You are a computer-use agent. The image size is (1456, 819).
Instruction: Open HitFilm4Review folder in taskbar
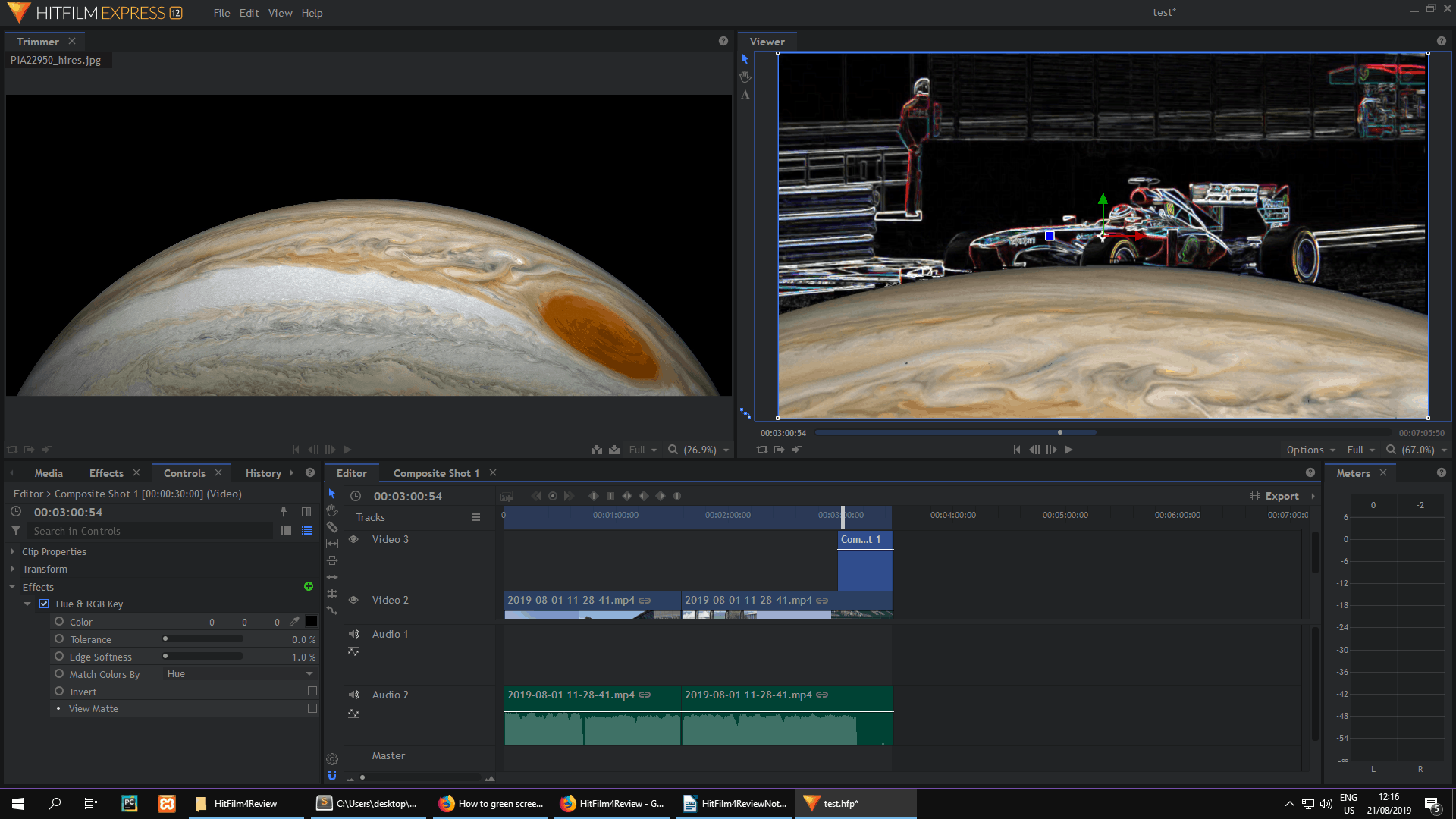[x=246, y=804]
